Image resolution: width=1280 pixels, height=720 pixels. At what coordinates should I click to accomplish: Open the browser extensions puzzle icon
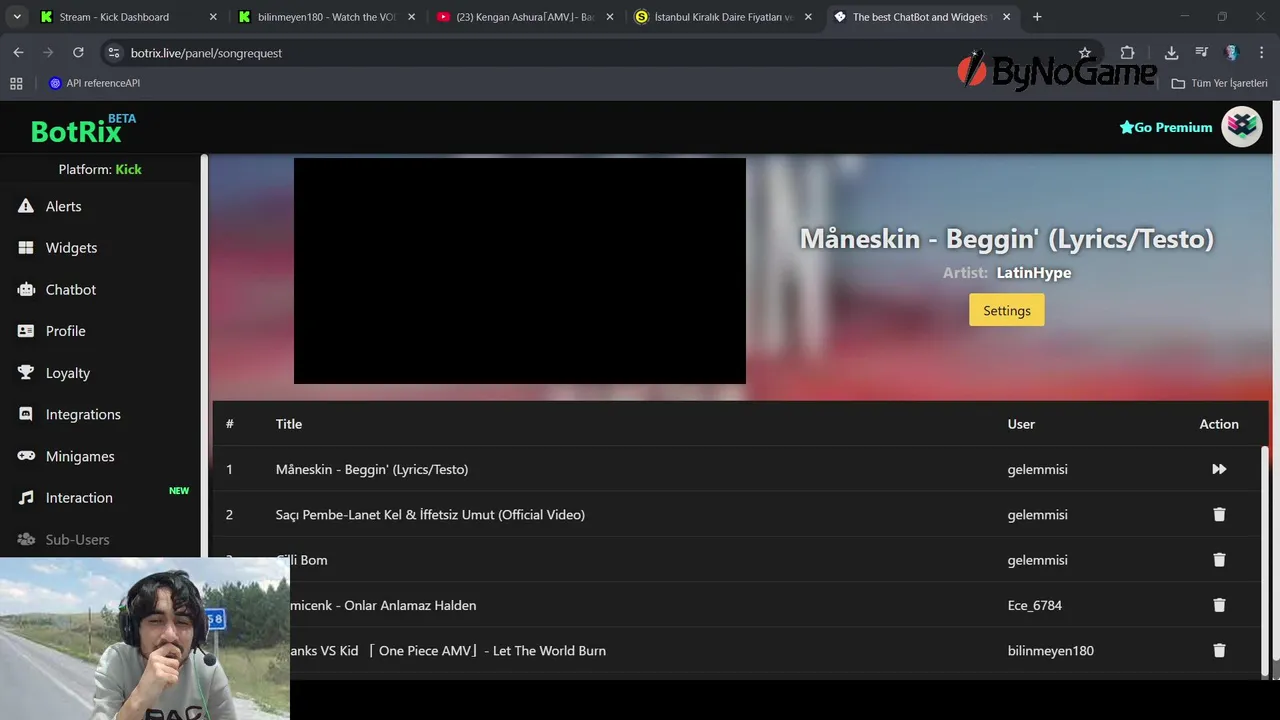point(1127,53)
